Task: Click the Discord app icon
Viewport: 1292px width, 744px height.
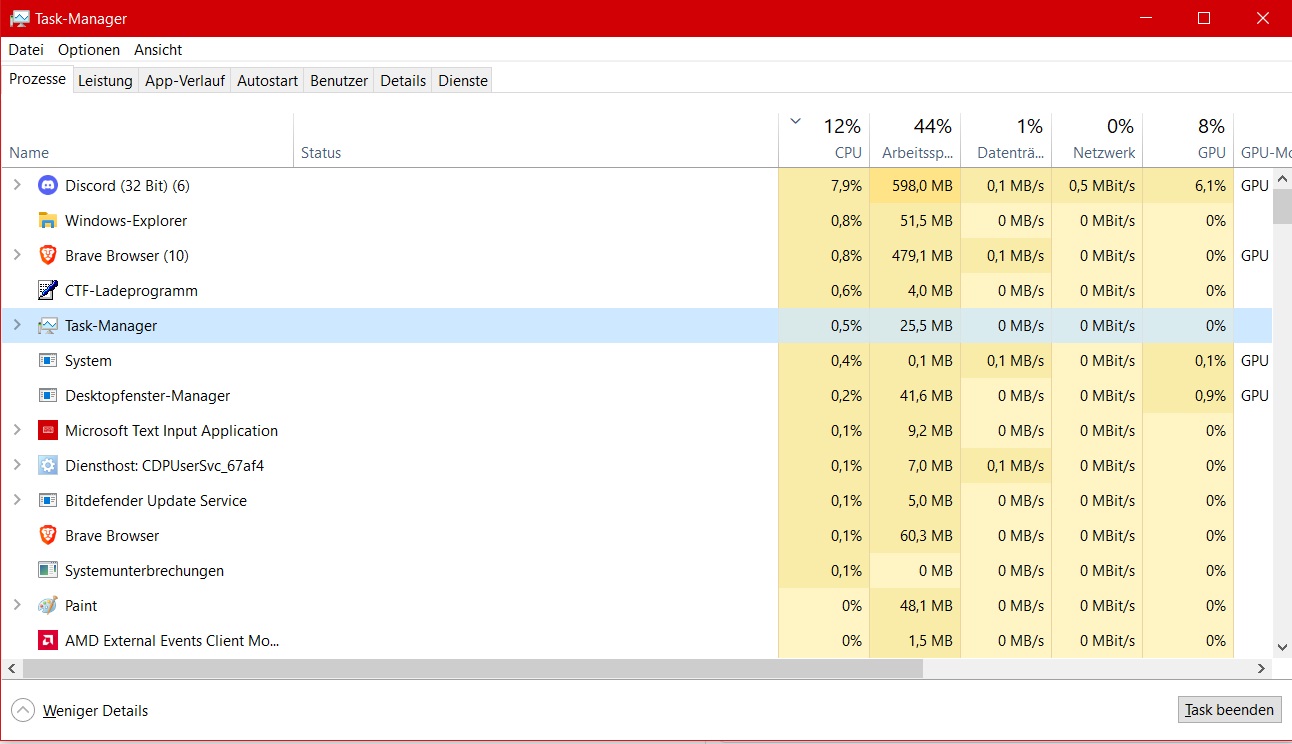Action: click(x=47, y=185)
